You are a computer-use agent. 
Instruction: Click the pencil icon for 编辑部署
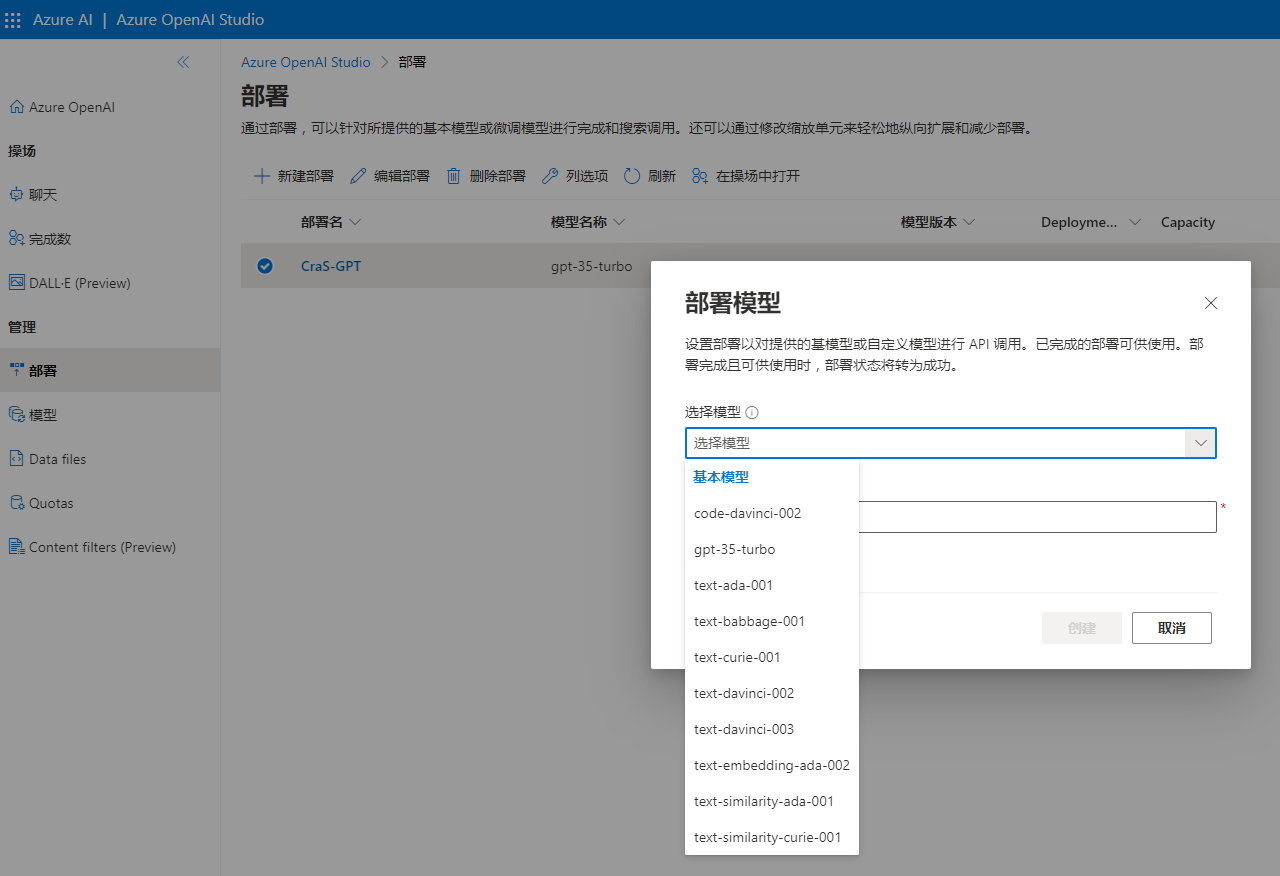pos(358,176)
